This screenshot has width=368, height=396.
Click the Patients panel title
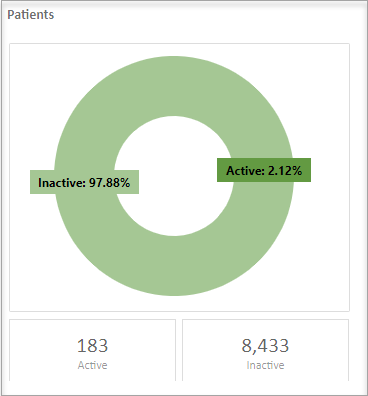tap(31, 15)
